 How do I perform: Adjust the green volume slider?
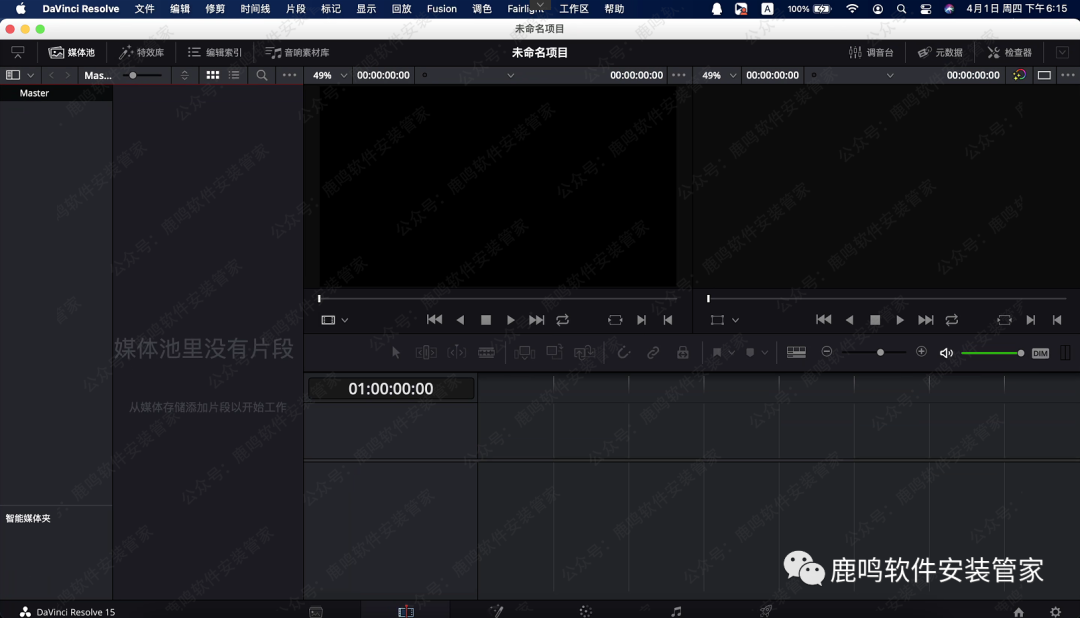click(990, 353)
